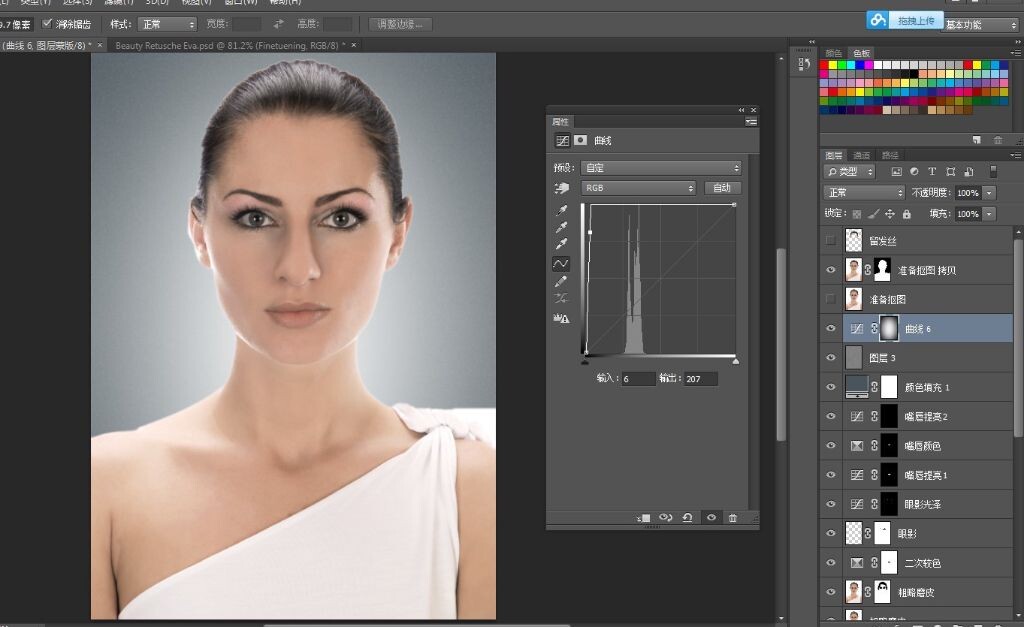
Task: Clip adjustment to layer below icon
Action: pyautogui.click(x=643, y=517)
